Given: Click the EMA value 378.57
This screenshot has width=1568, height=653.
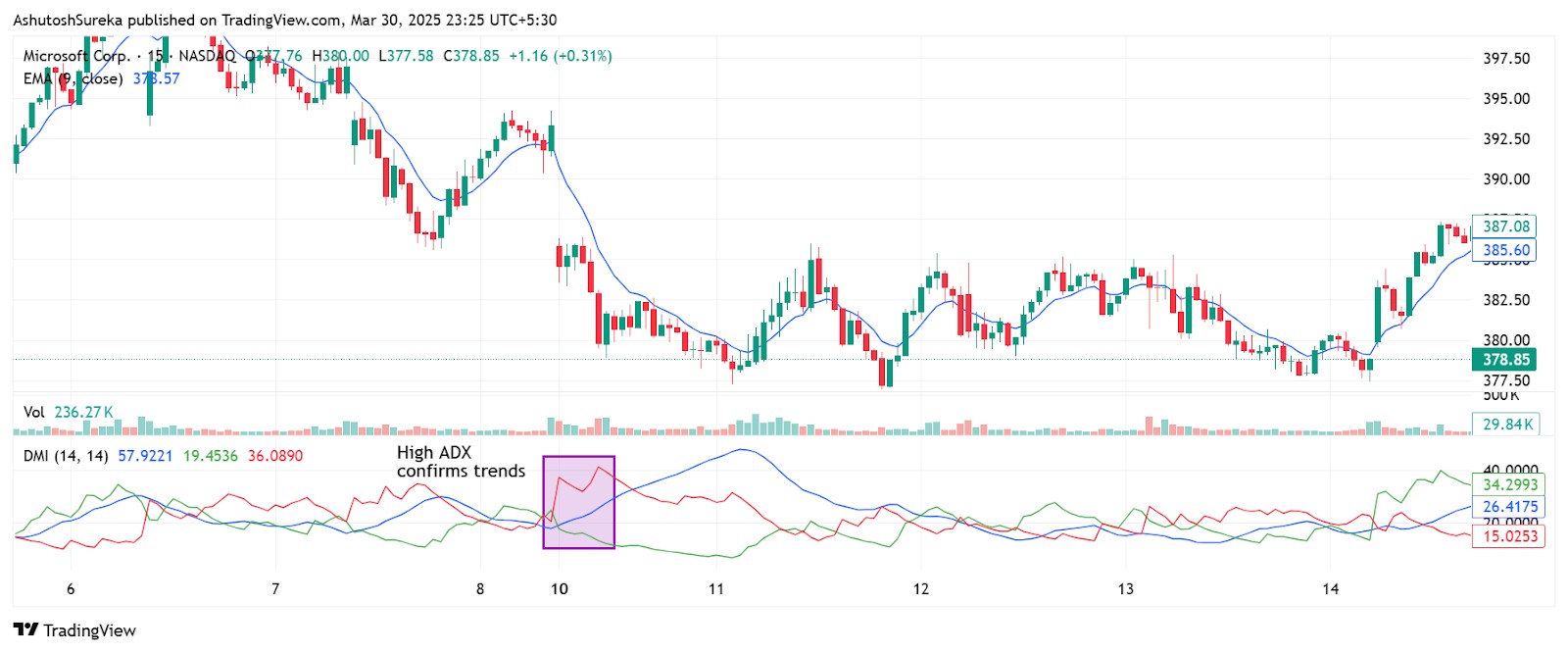Looking at the screenshot, I should tap(157, 78).
